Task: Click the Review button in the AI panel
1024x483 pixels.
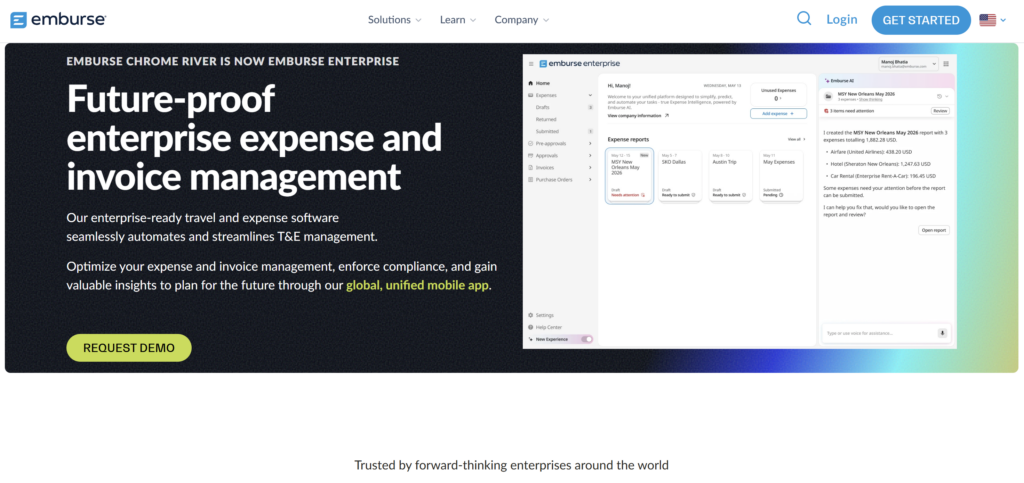Action: tap(940, 111)
